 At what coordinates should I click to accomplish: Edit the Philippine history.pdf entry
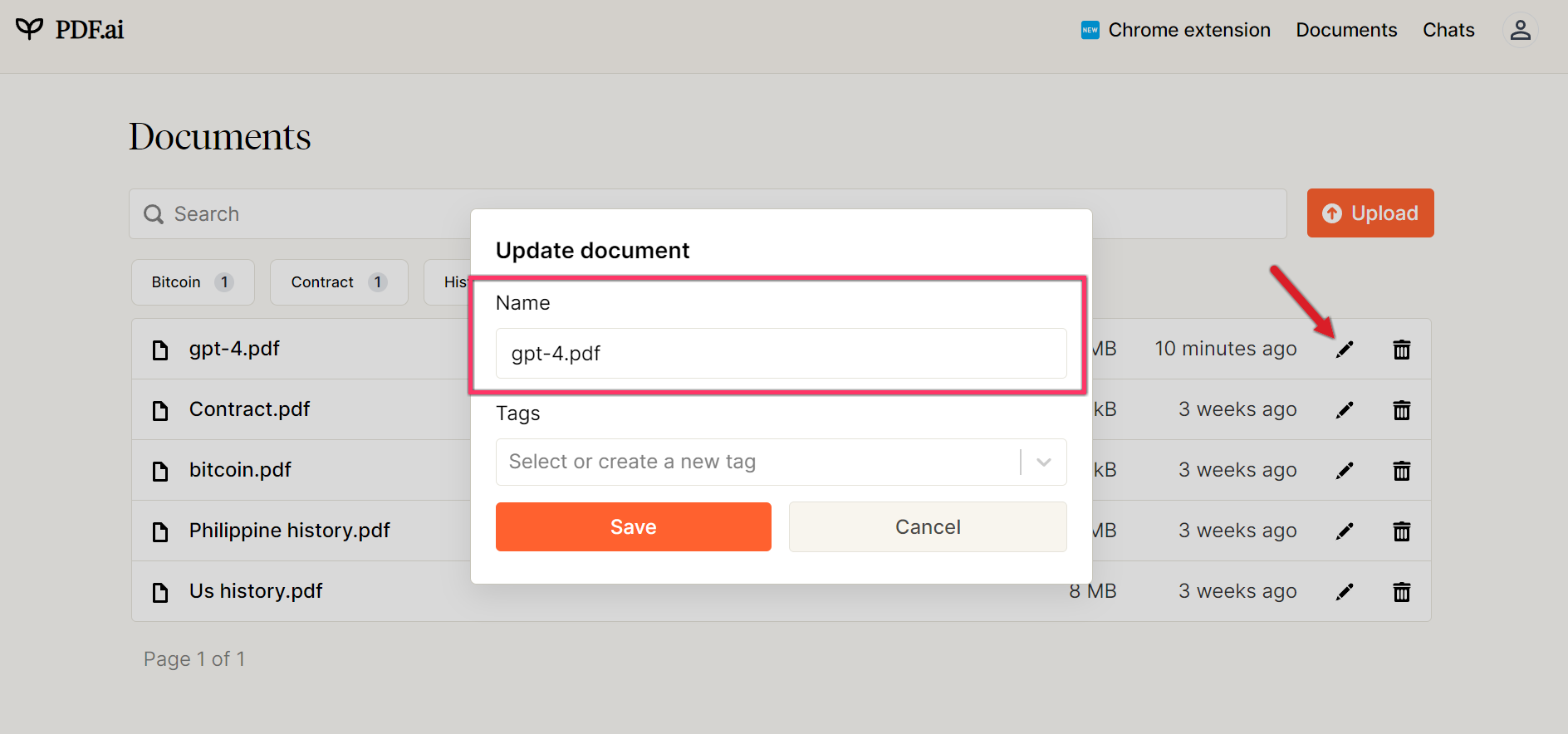pos(1345,531)
